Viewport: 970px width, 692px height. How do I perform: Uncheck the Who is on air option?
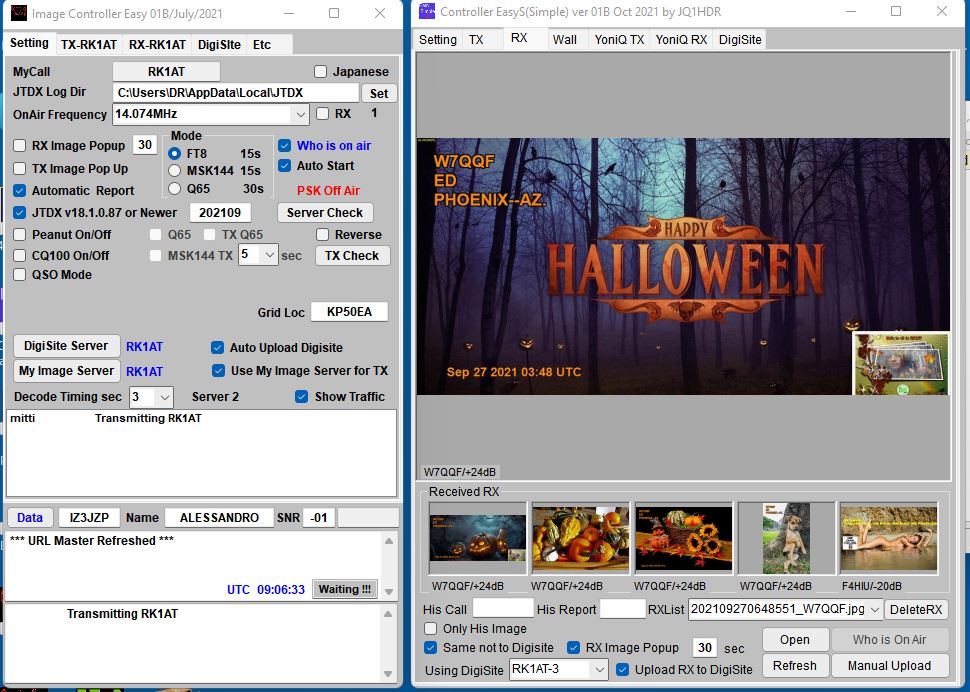coord(285,146)
